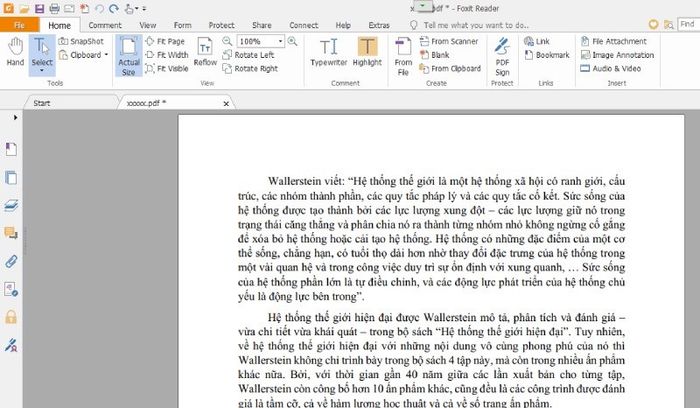
Task: Click the Bookmark button
Action: [550, 55]
